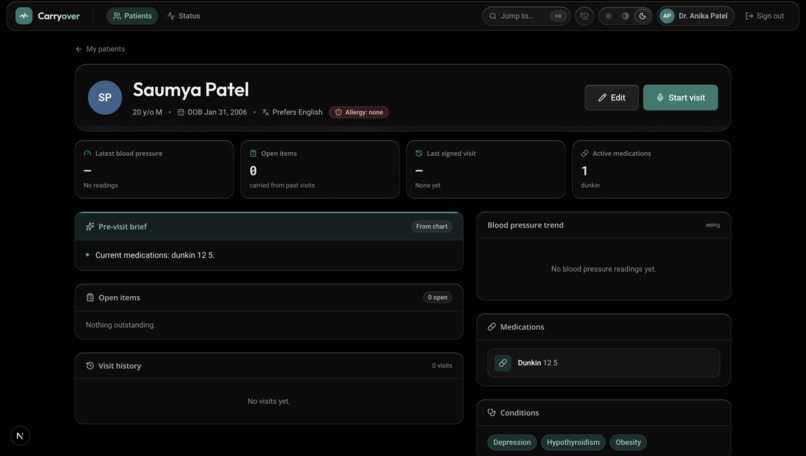Open Dr. Anika Patel profile chip

coord(695,16)
